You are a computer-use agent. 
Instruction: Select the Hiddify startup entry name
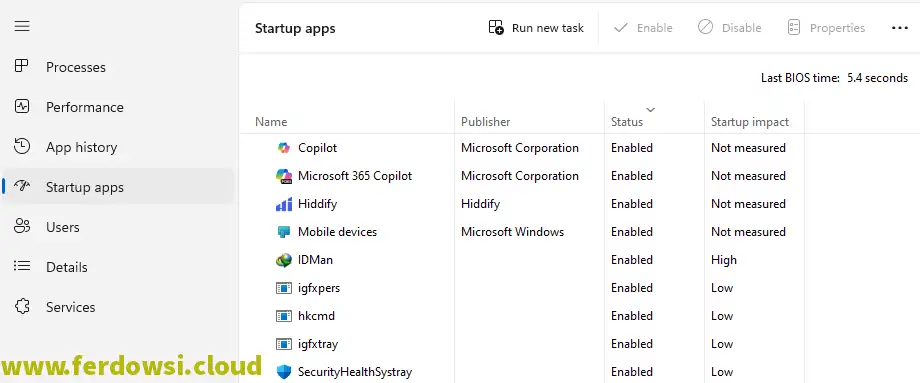click(317, 204)
